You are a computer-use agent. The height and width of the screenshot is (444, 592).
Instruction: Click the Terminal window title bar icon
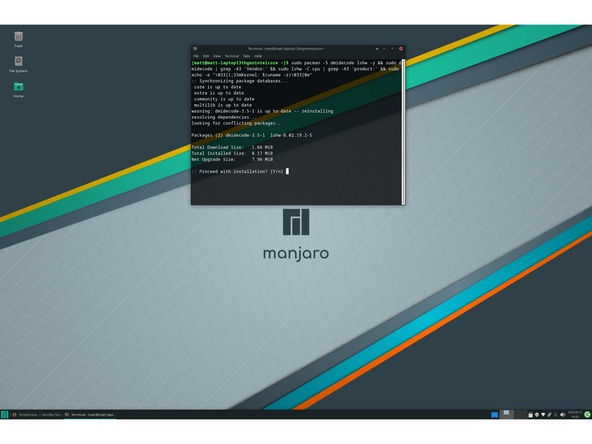195,48
